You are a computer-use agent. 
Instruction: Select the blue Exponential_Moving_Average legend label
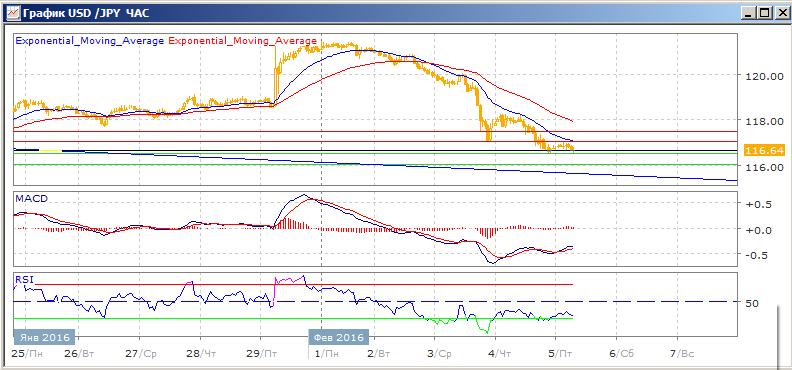pyautogui.click(x=89, y=41)
